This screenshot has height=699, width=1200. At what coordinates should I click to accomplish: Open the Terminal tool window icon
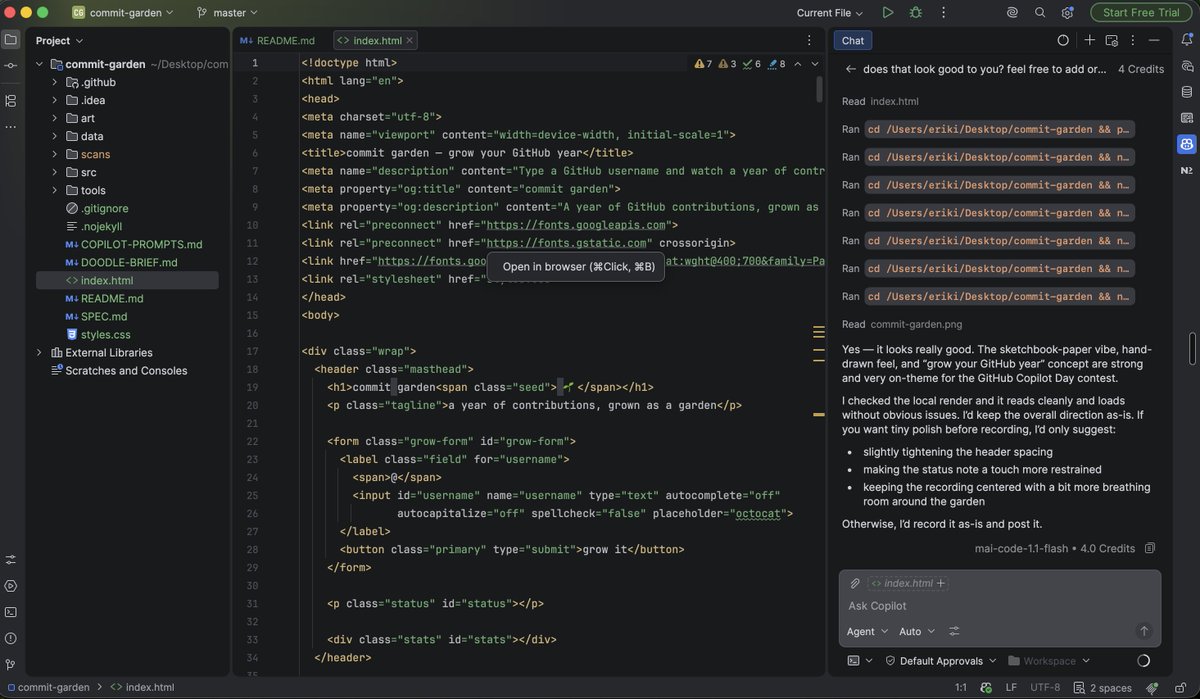pos(11,612)
